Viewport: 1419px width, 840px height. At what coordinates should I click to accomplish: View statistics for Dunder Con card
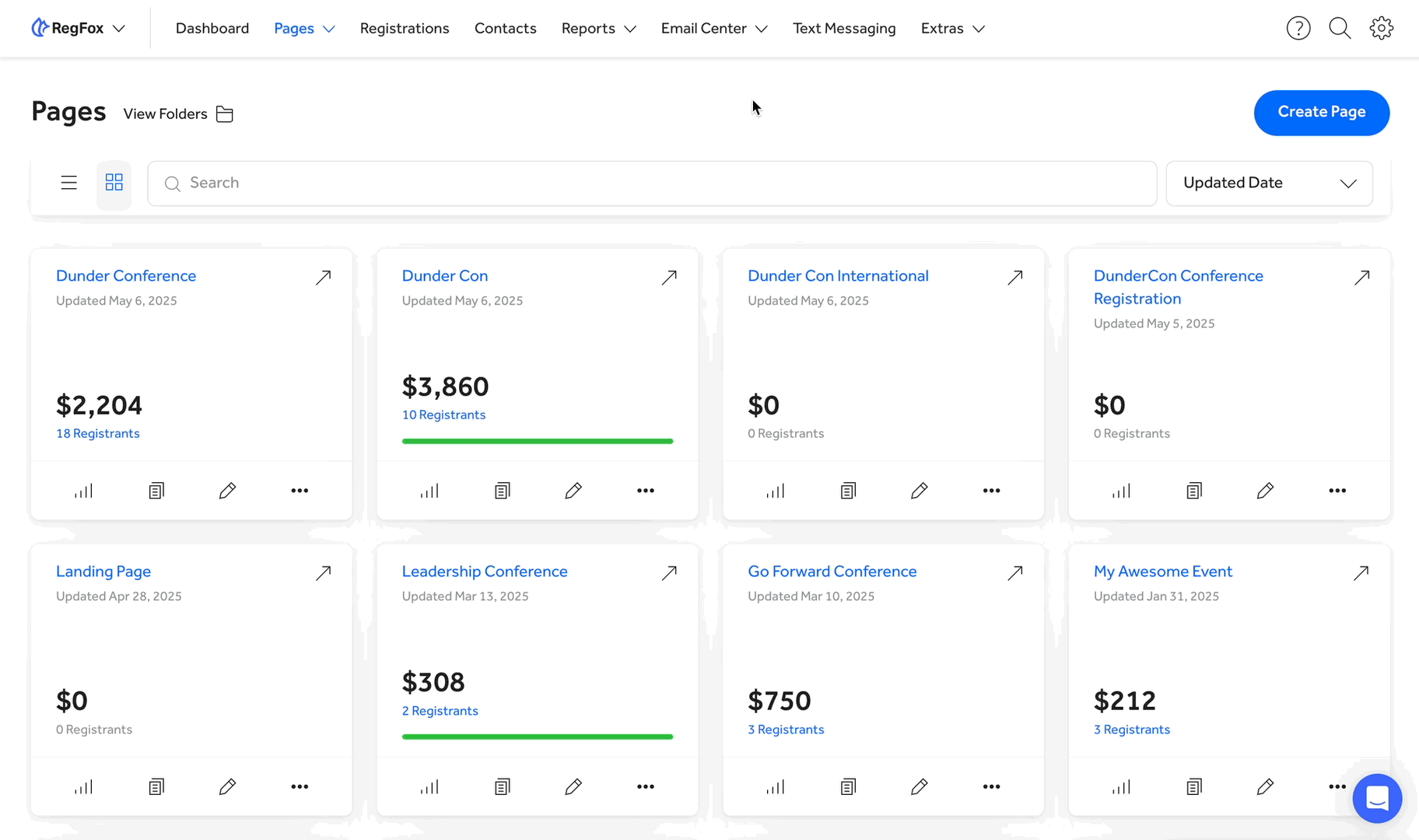(429, 491)
